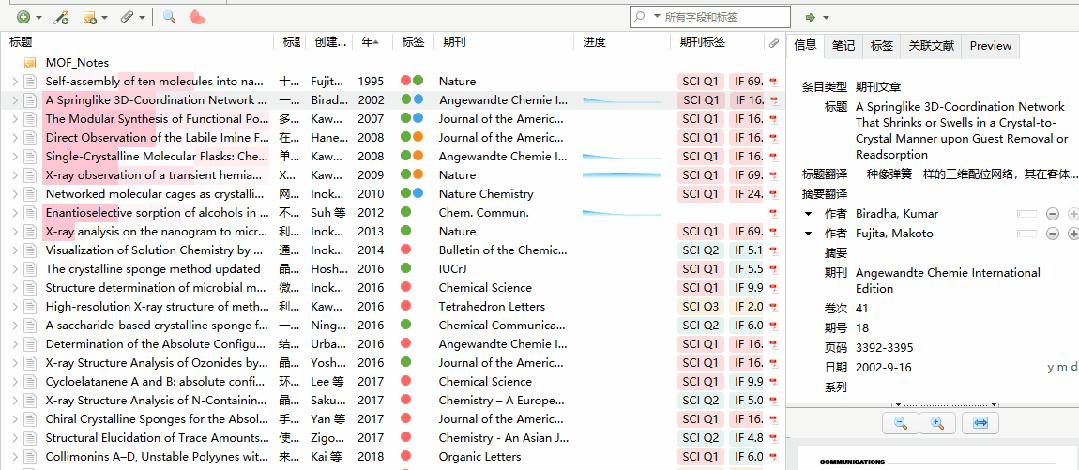Open the 关联文献 tab
This screenshot has width=1079, height=470.
coord(931,45)
